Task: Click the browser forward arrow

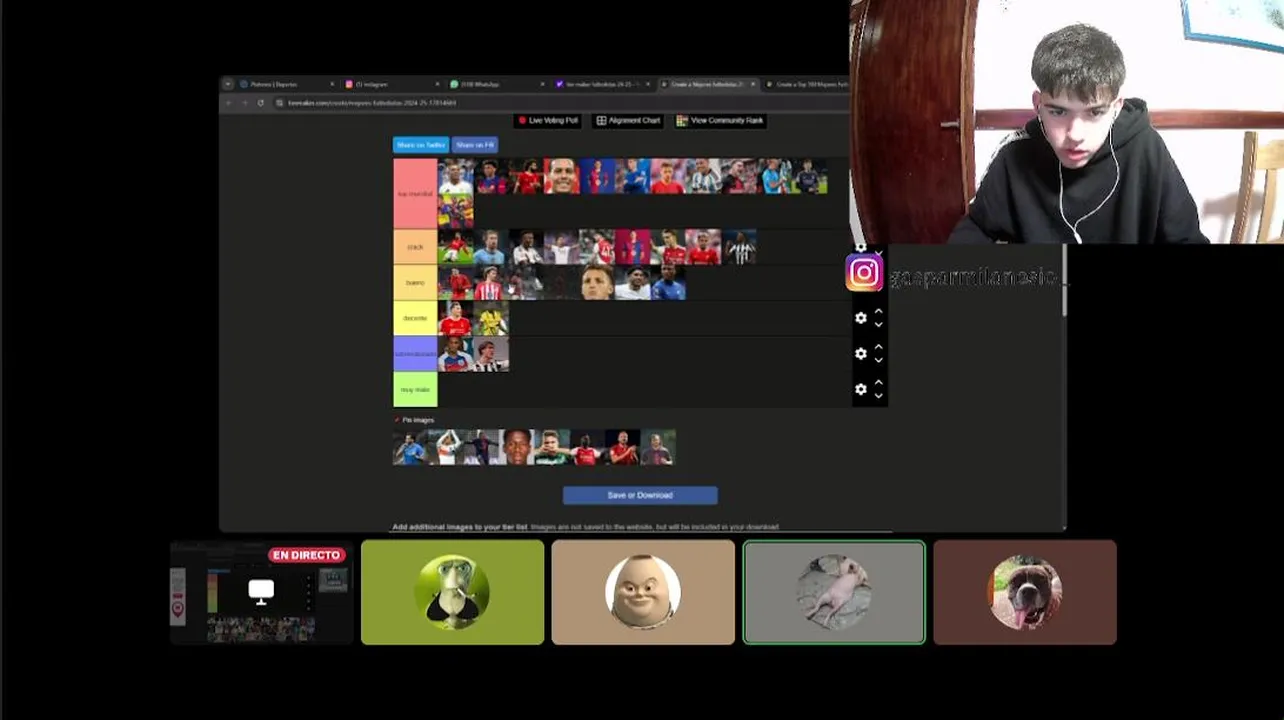Action: 243,103
